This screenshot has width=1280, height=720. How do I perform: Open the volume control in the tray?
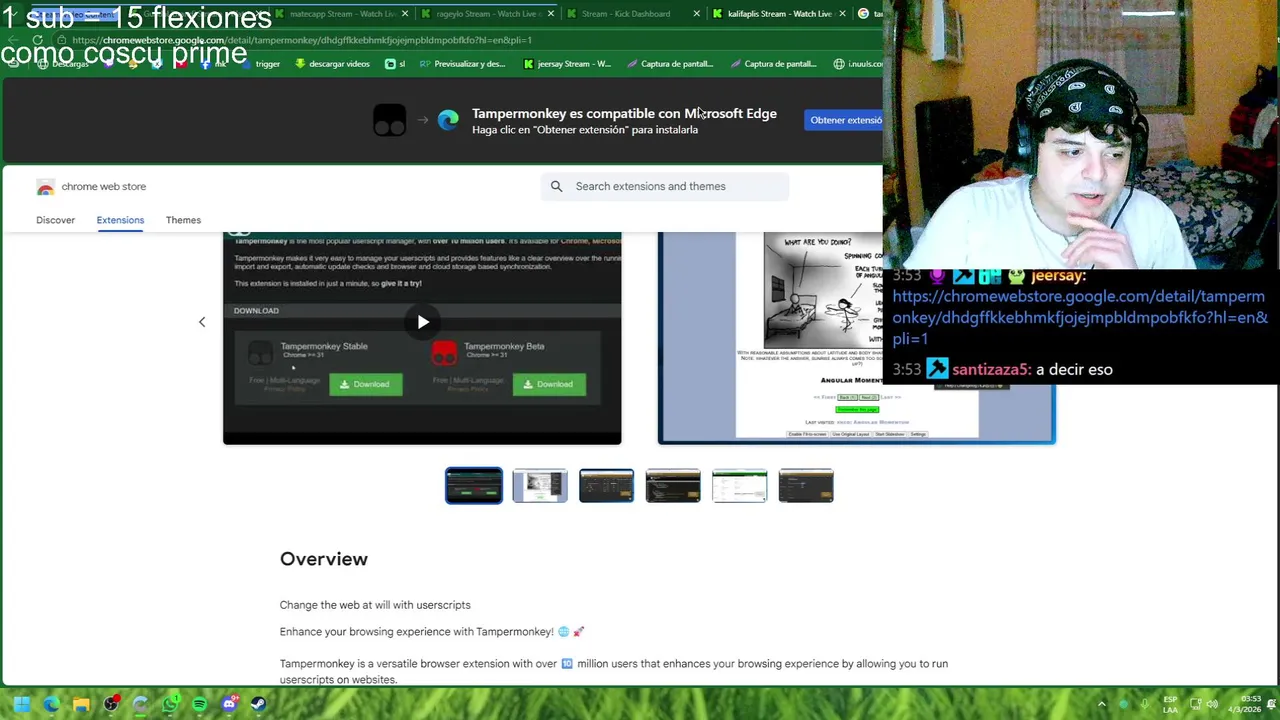(1212, 704)
